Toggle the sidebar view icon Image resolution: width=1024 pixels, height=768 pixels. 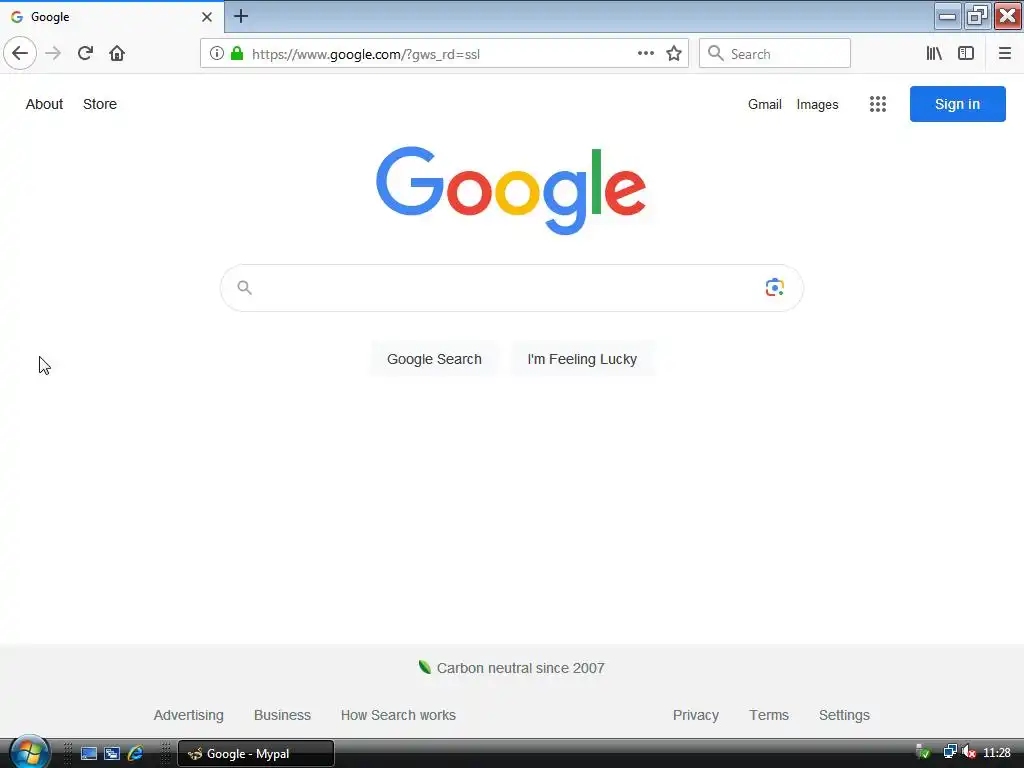966,54
